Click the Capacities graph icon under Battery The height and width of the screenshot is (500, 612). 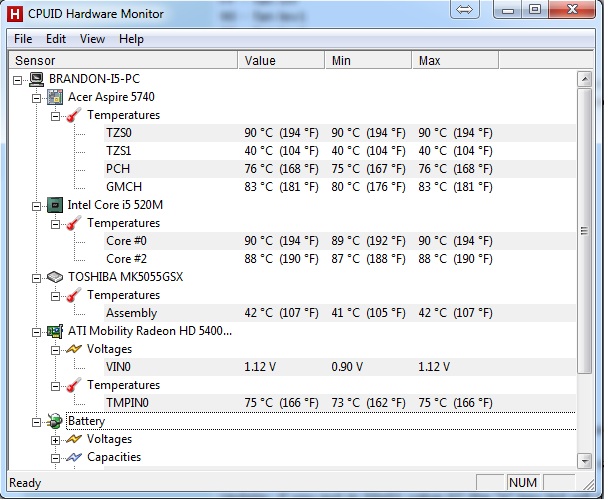(x=74, y=457)
